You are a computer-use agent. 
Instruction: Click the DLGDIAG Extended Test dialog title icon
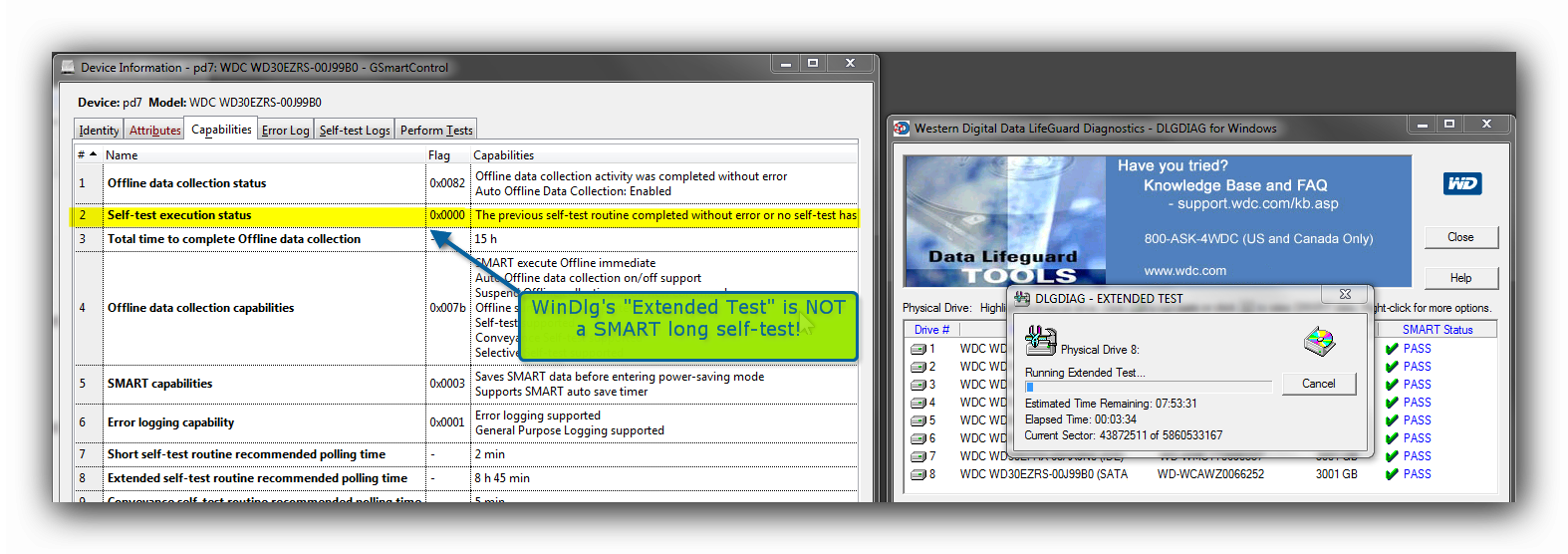click(1022, 298)
